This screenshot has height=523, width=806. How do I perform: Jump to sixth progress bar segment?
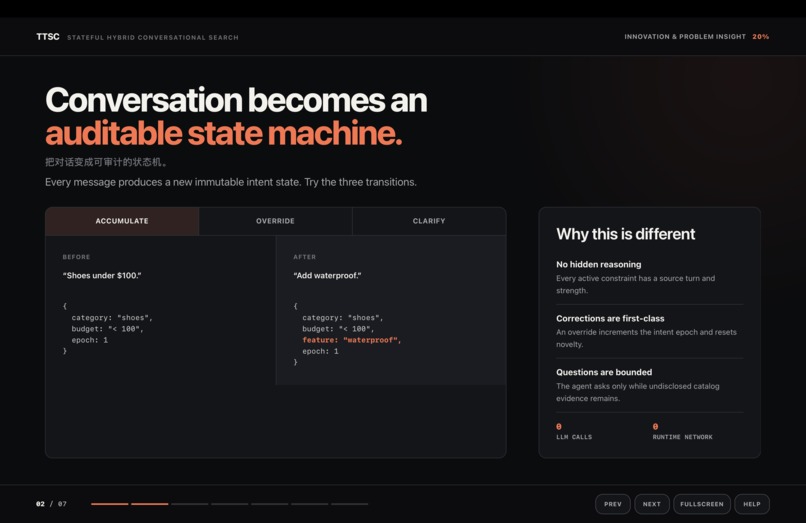tap(310, 504)
